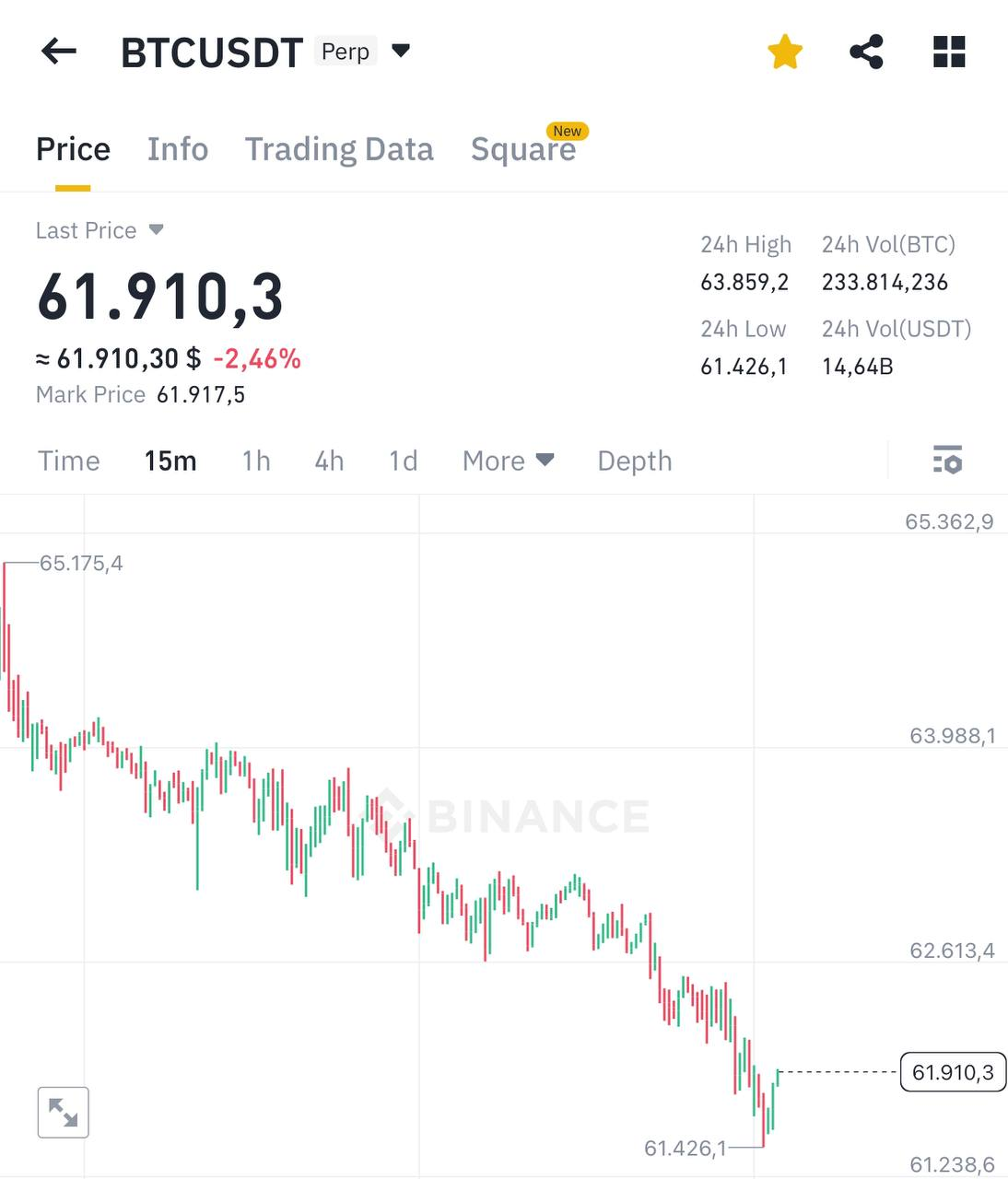This screenshot has width=1008, height=1179.
Task: Tap the back arrow icon
Action: point(59,52)
